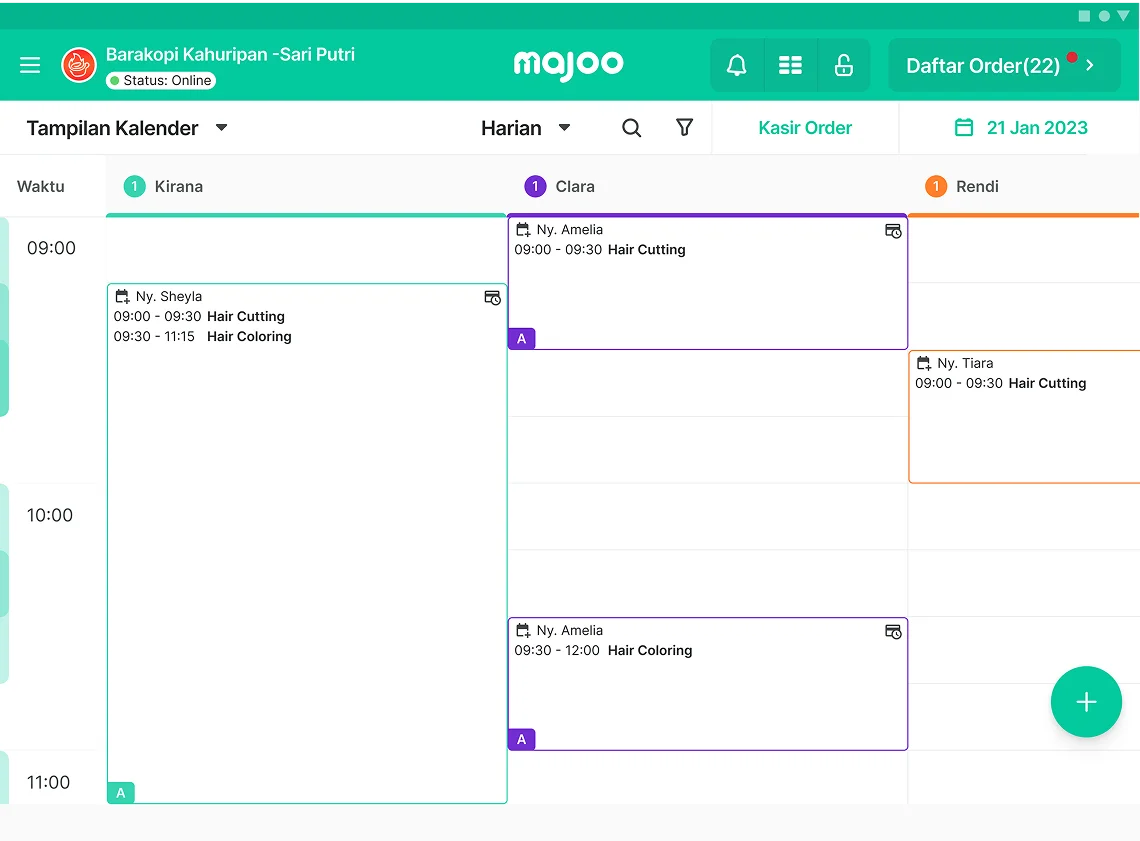
Task: Open the hamburger menu
Action: [30, 65]
